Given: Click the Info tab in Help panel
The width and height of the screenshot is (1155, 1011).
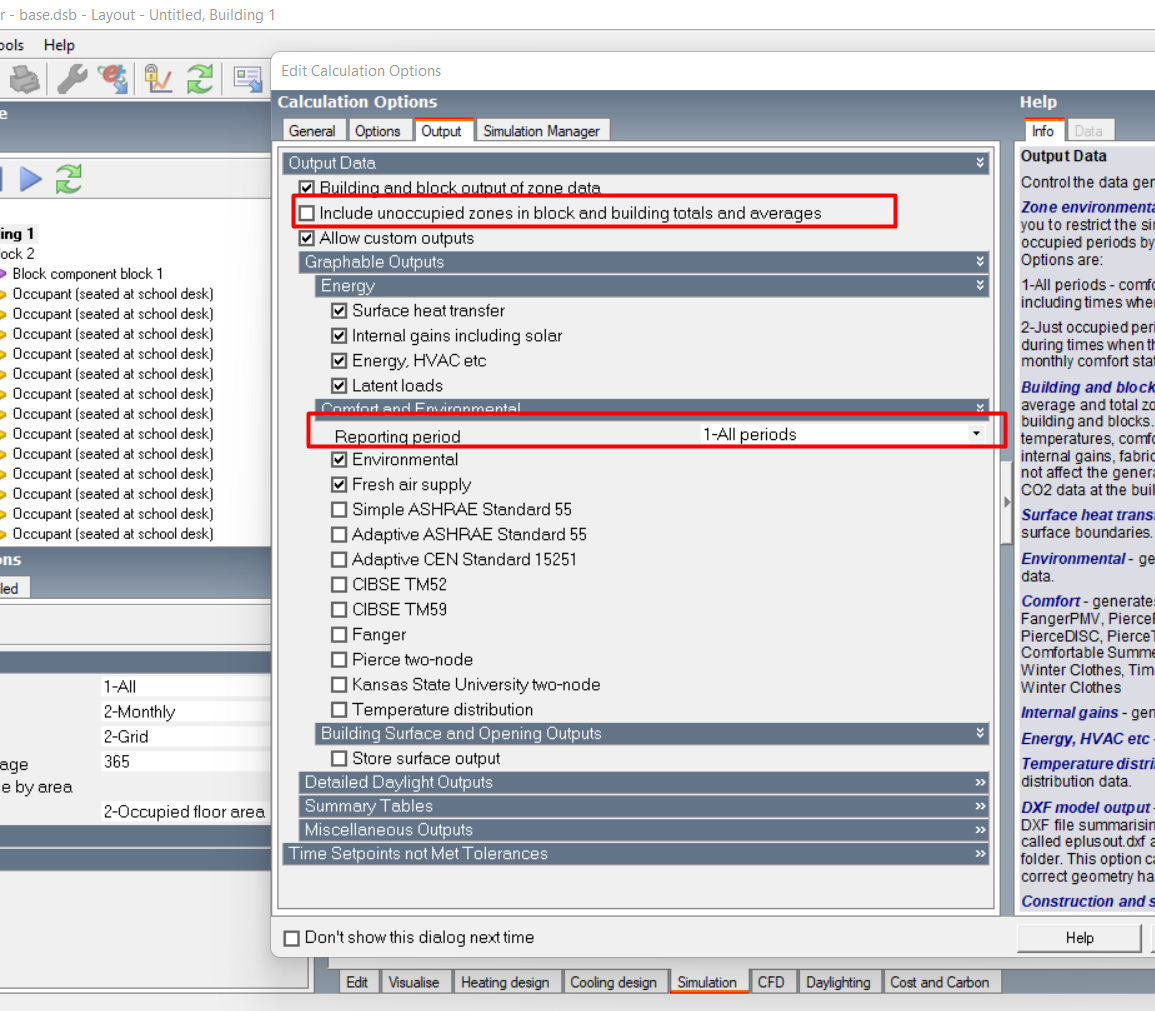Looking at the screenshot, I should pos(1042,131).
